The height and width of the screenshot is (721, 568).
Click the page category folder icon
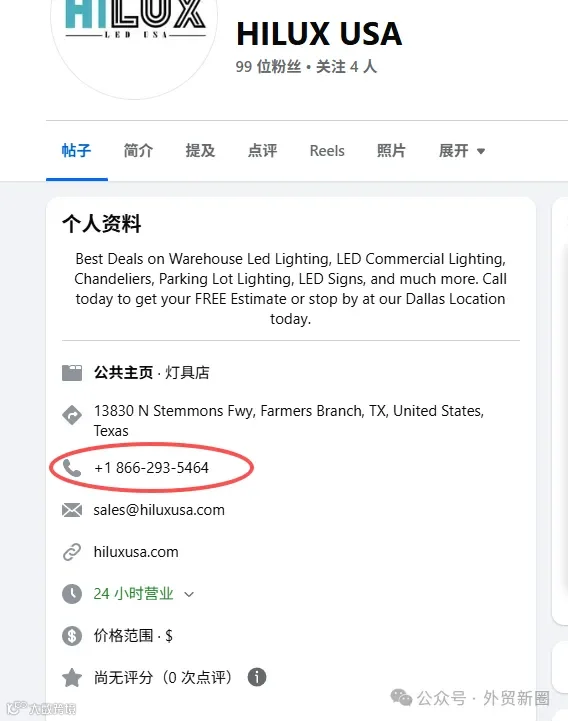coord(72,373)
